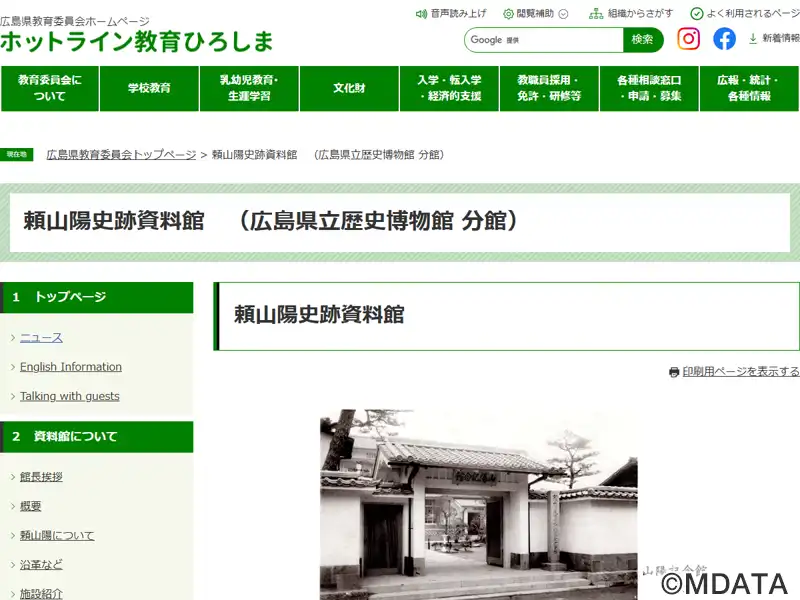Viewport: 800px width, 600px height.
Task: Click the 閲覧補助 gear icon
Action: [508, 14]
